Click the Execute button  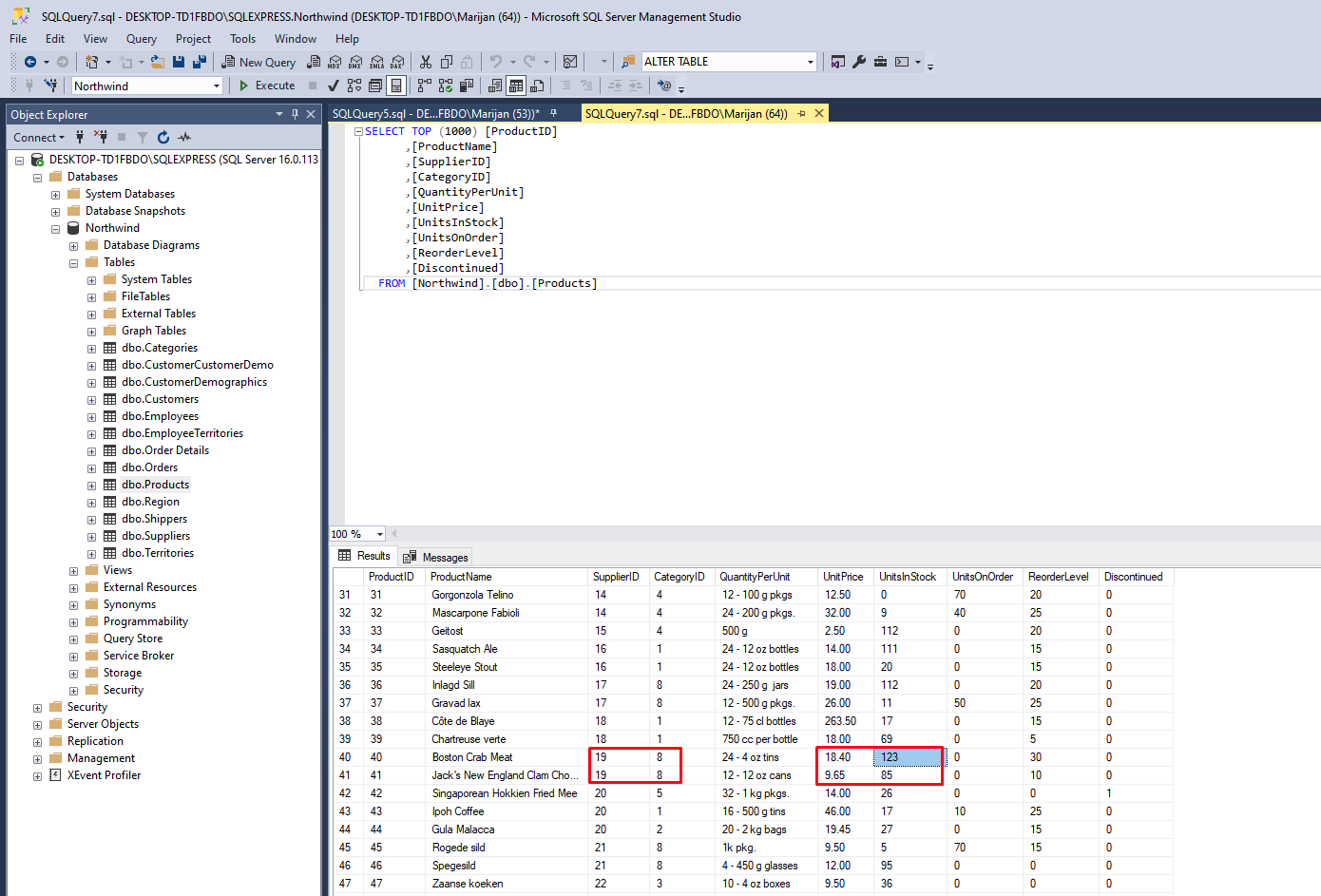pyautogui.click(x=267, y=86)
